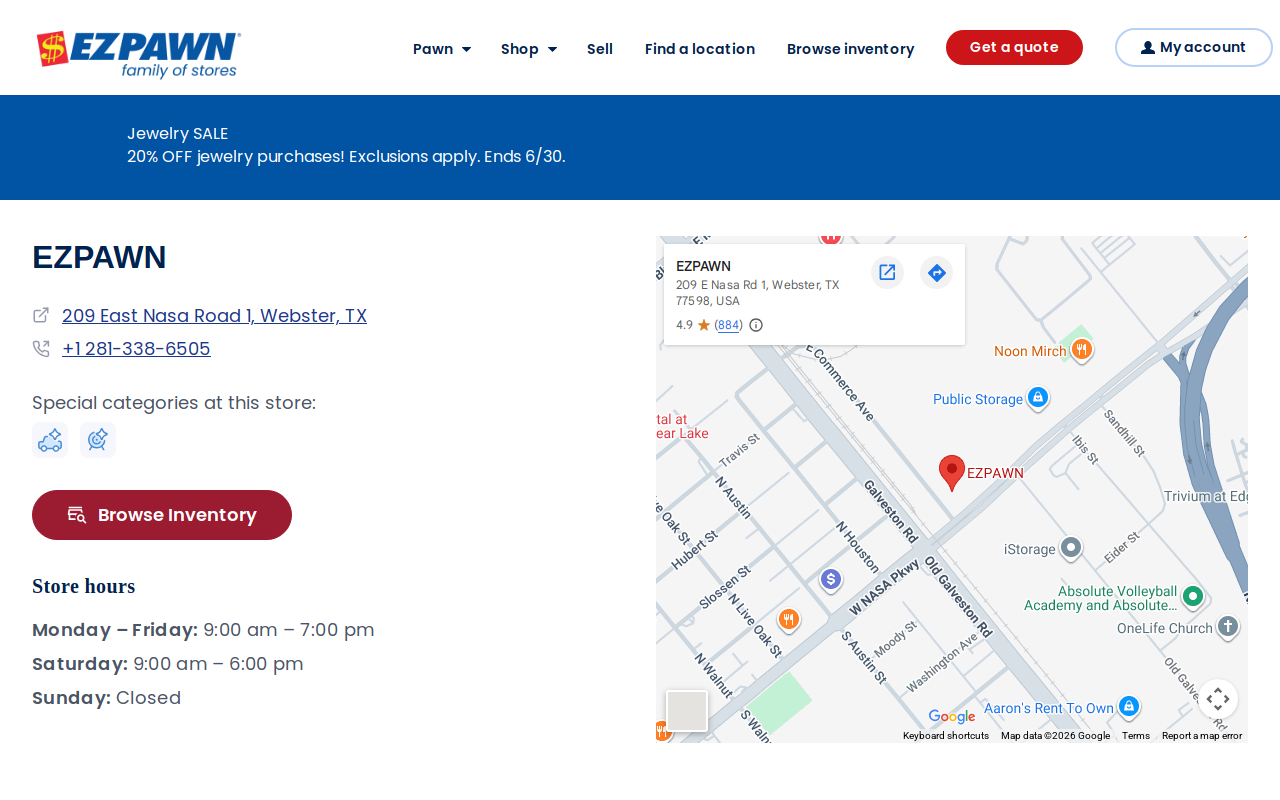This screenshot has height=800, width=1280.
Task: Click the EZPAWN page heading
Action: pyautogui.click(x=99, y=257)
